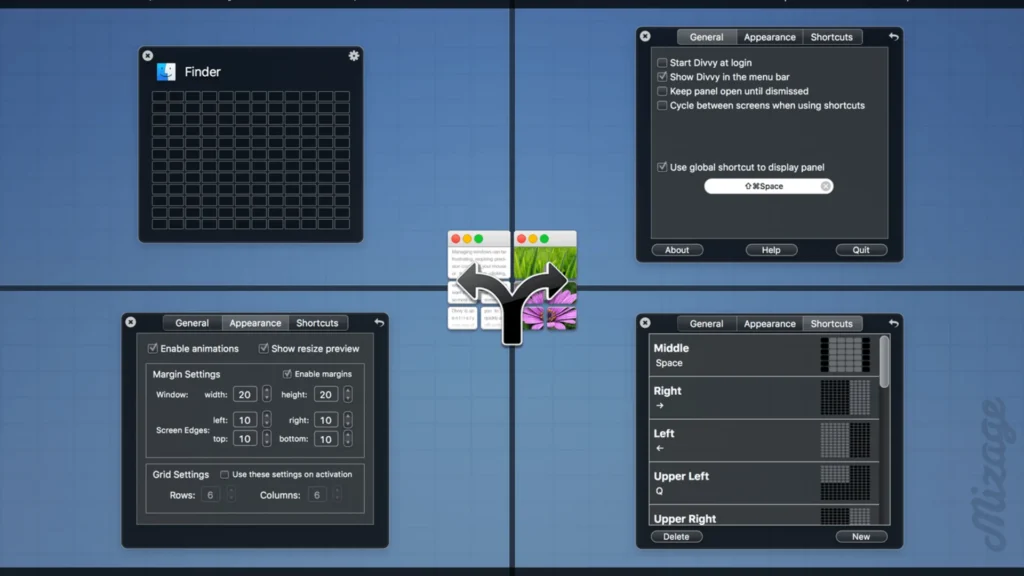The image size is (1024, 576).
Task: Select the grid preview beside the Middle shortcut
Action: point(849,354)
